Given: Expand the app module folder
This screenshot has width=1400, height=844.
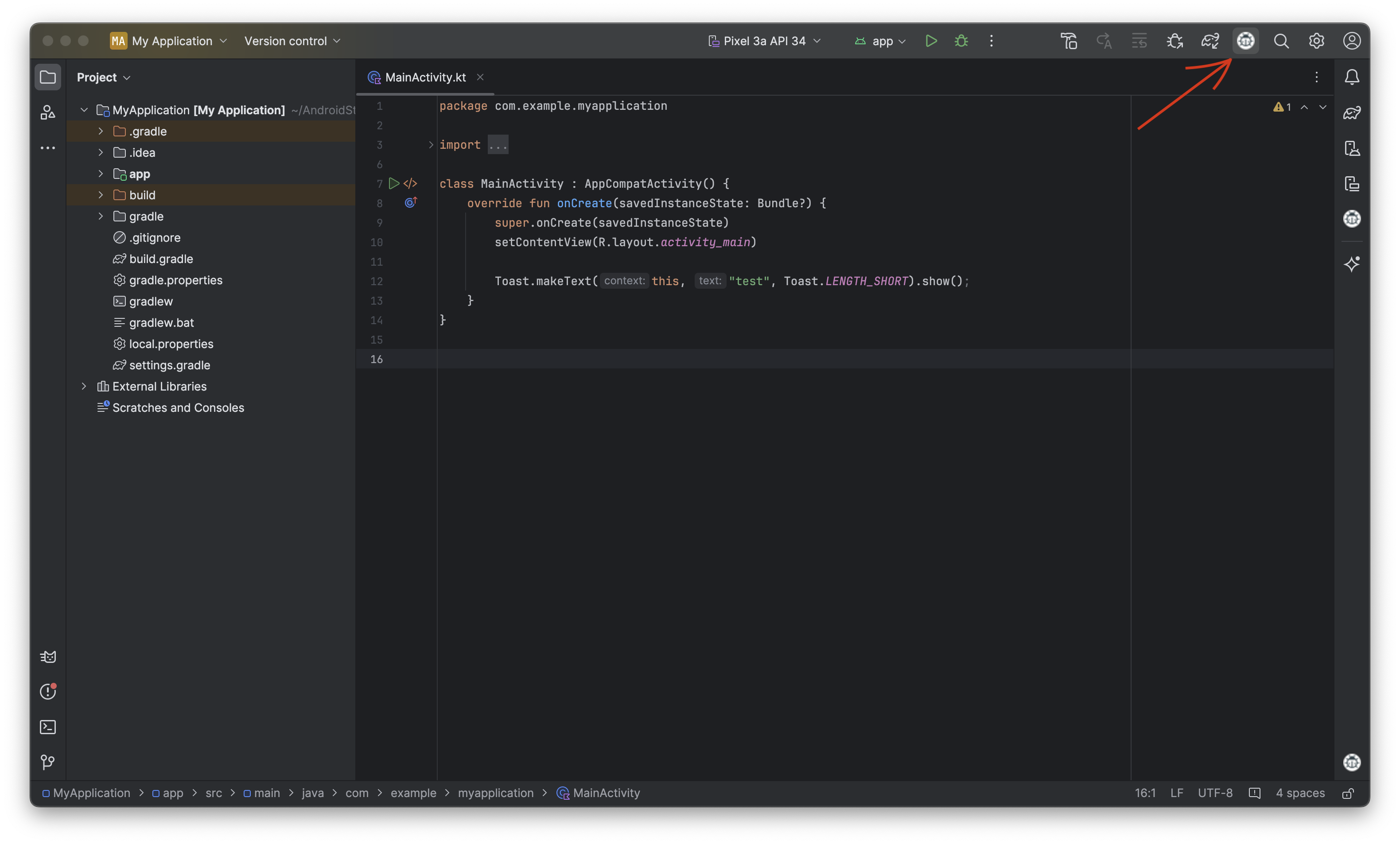Looking at the screenshot, I should click(101, 174).
